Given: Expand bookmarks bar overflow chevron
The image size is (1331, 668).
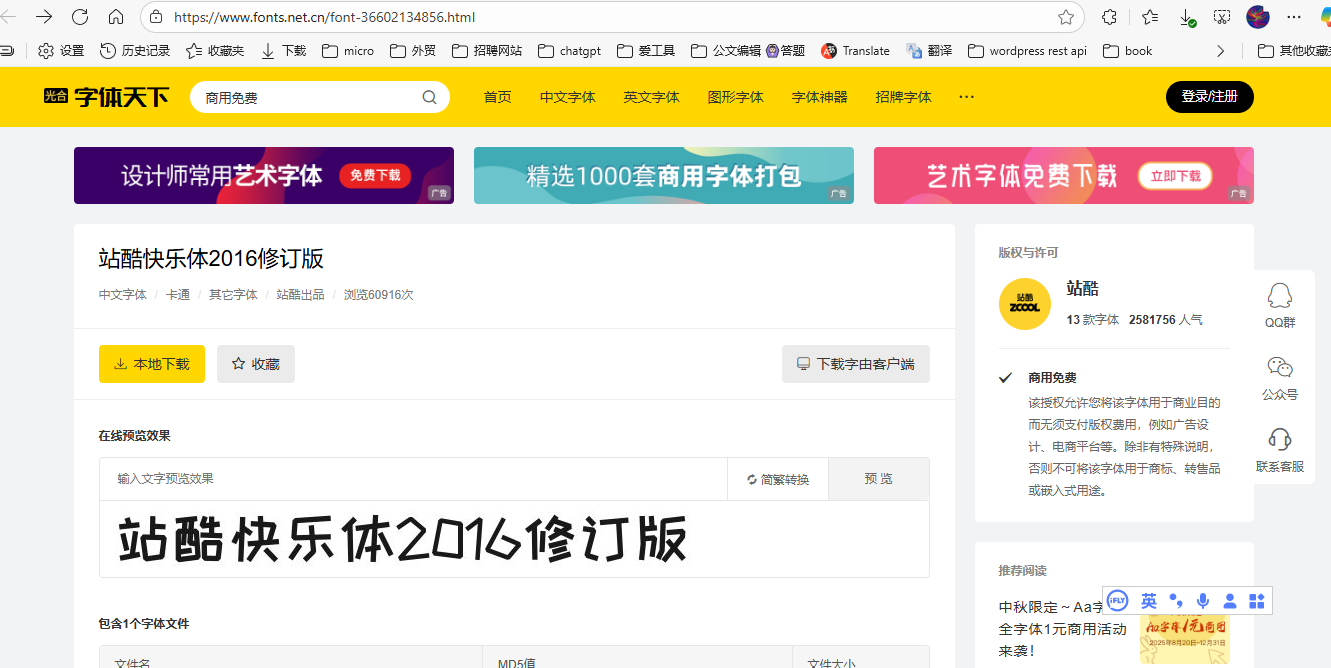Looking at the screenshot, I should pyautogui.click(x=1220, y=51).
